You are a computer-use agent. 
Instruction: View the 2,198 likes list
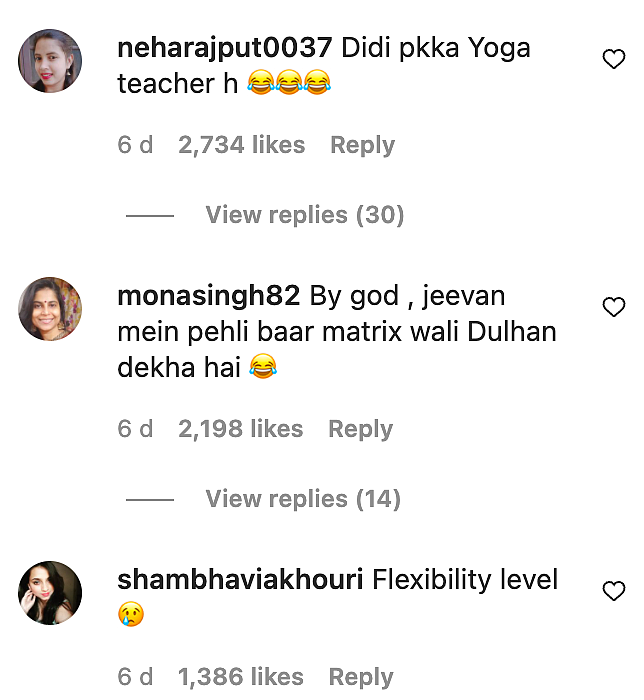pyautogui.click(x=241, y=429)
